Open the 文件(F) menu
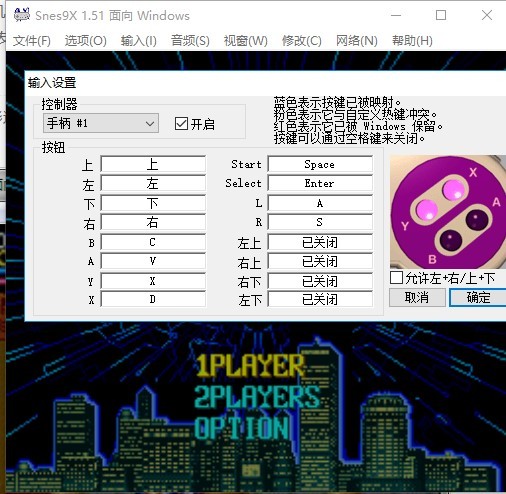Viewport: 506px width, 494px height. coord(32,41)
